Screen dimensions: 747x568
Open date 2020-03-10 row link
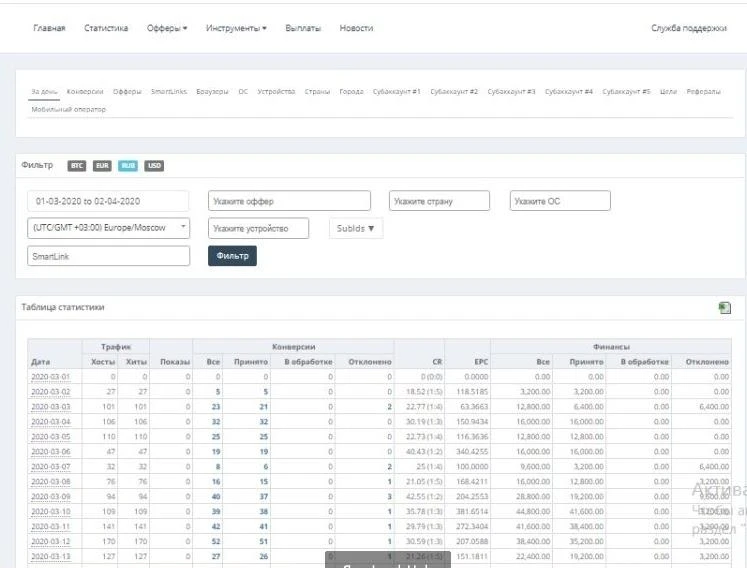[x=50, y=512]
